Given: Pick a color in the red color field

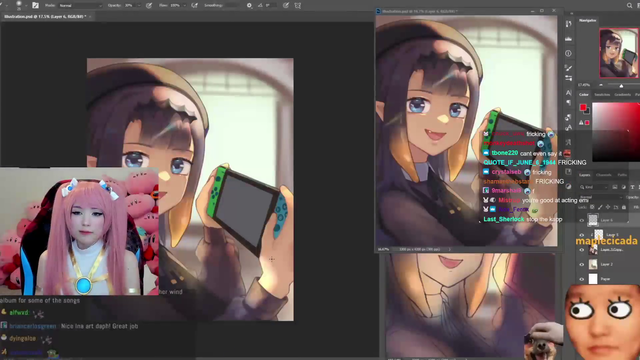Looking at the screenshot, I should point(616,132).
